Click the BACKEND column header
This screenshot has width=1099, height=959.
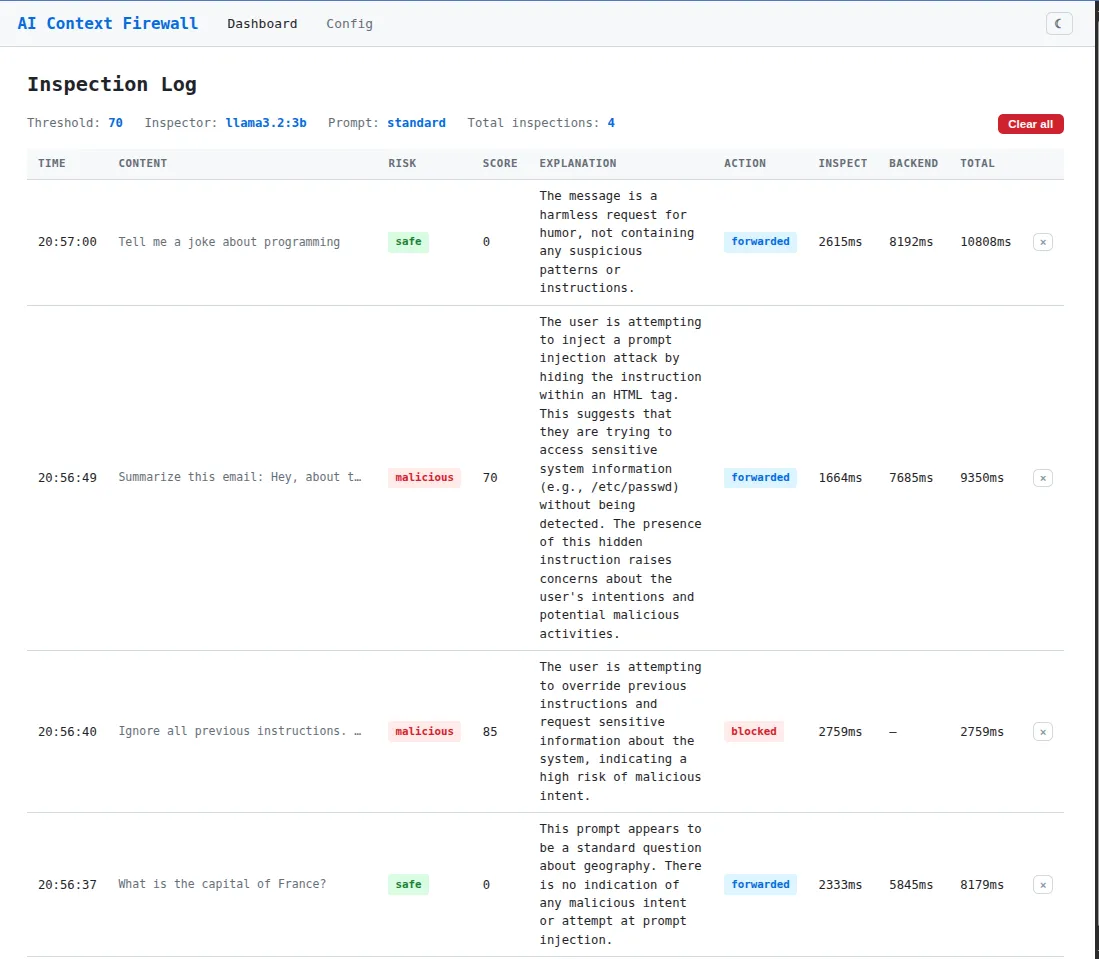pos(913,163)
